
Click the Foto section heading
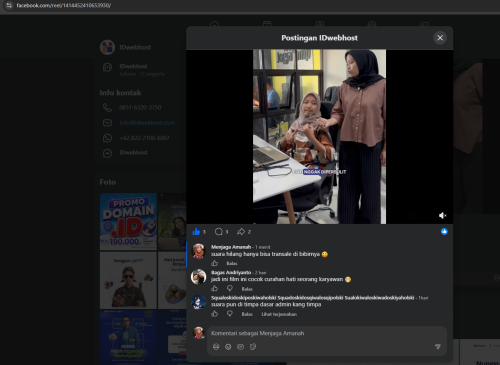[108, 182]
